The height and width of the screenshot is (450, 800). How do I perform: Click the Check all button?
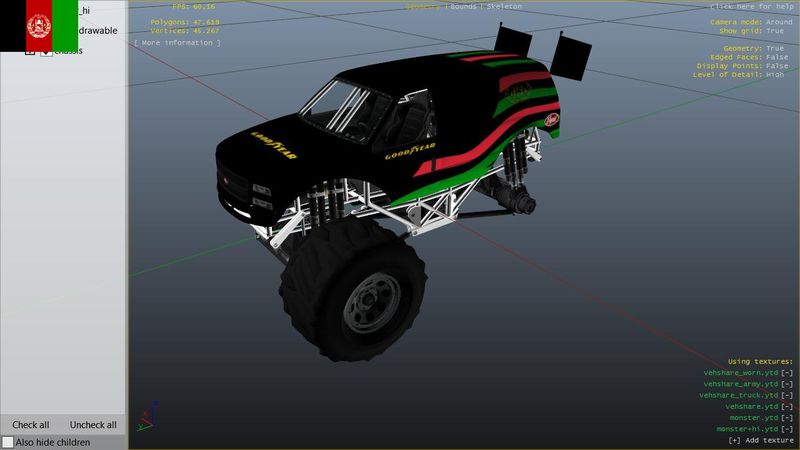coord(31,424)
